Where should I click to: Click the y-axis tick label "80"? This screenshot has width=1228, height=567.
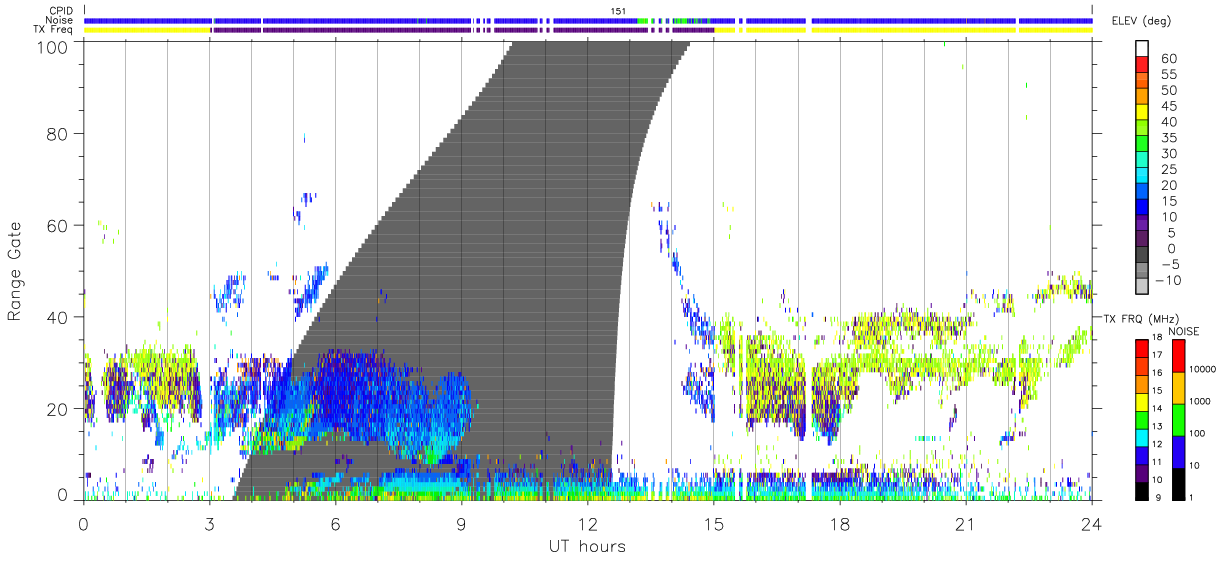click(x=59, y=133)
